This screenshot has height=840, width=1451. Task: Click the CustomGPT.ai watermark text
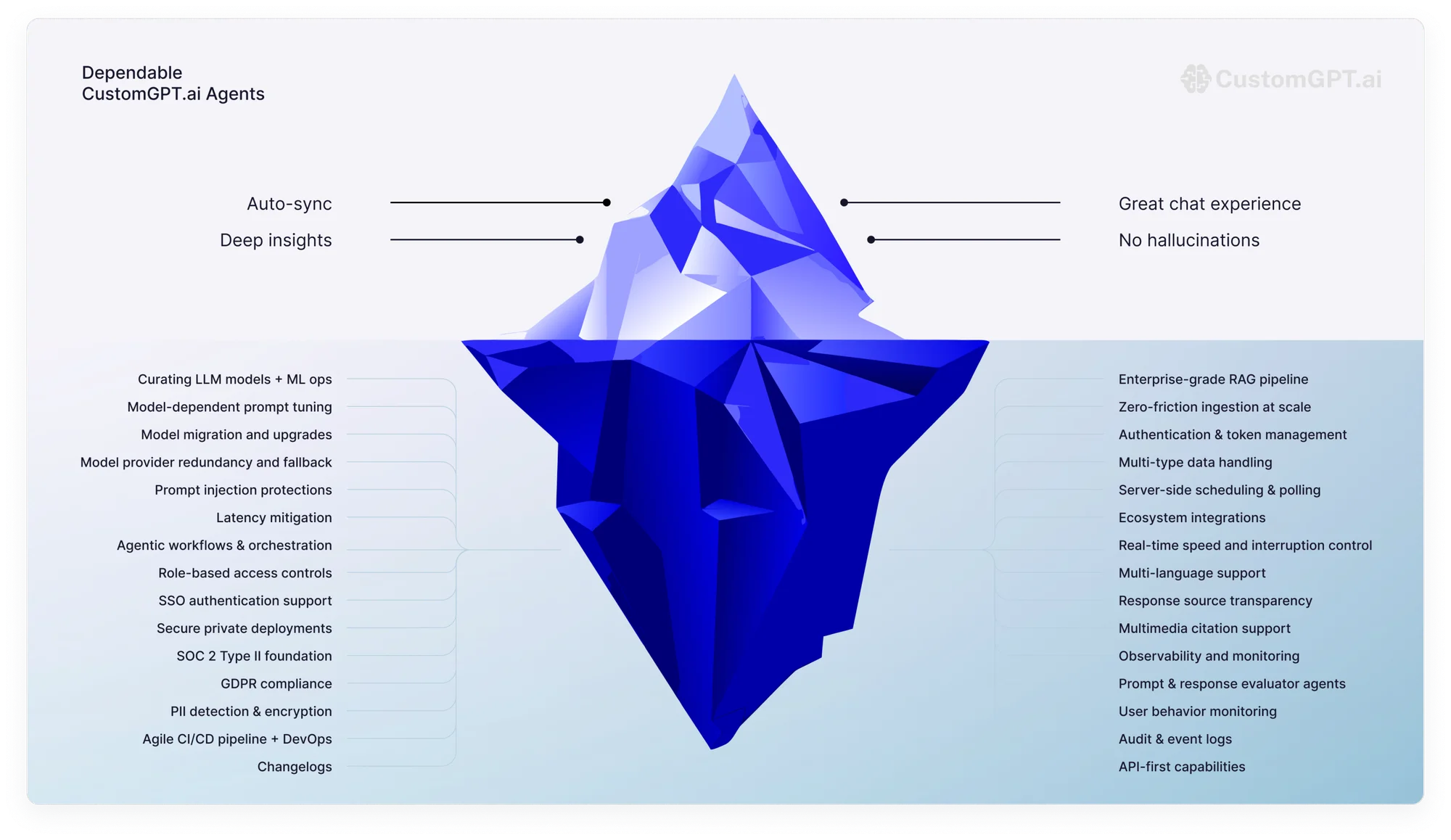(x=1298, y=79)
